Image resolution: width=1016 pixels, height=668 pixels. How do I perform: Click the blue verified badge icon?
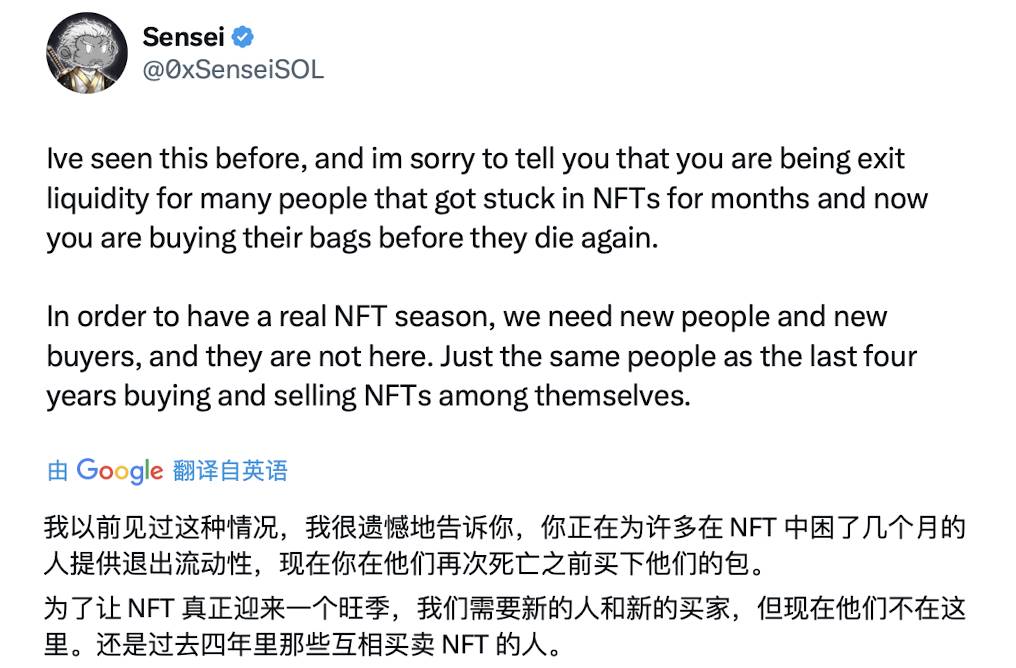[243, 38]
